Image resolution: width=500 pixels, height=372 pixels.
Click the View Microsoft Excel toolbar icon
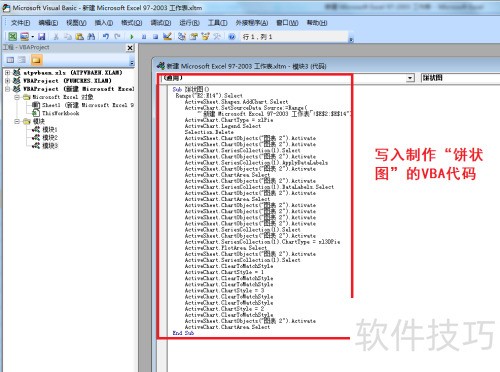(12, 36)
